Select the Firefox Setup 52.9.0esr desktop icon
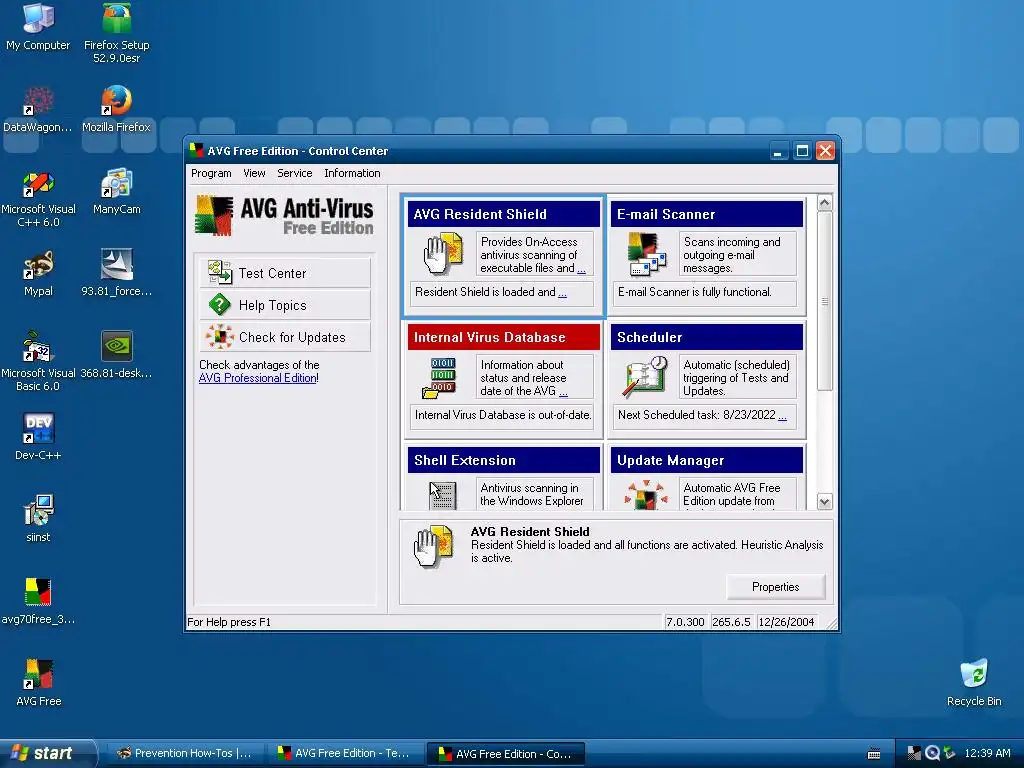The image size is (1024, 768). point(116,33)
